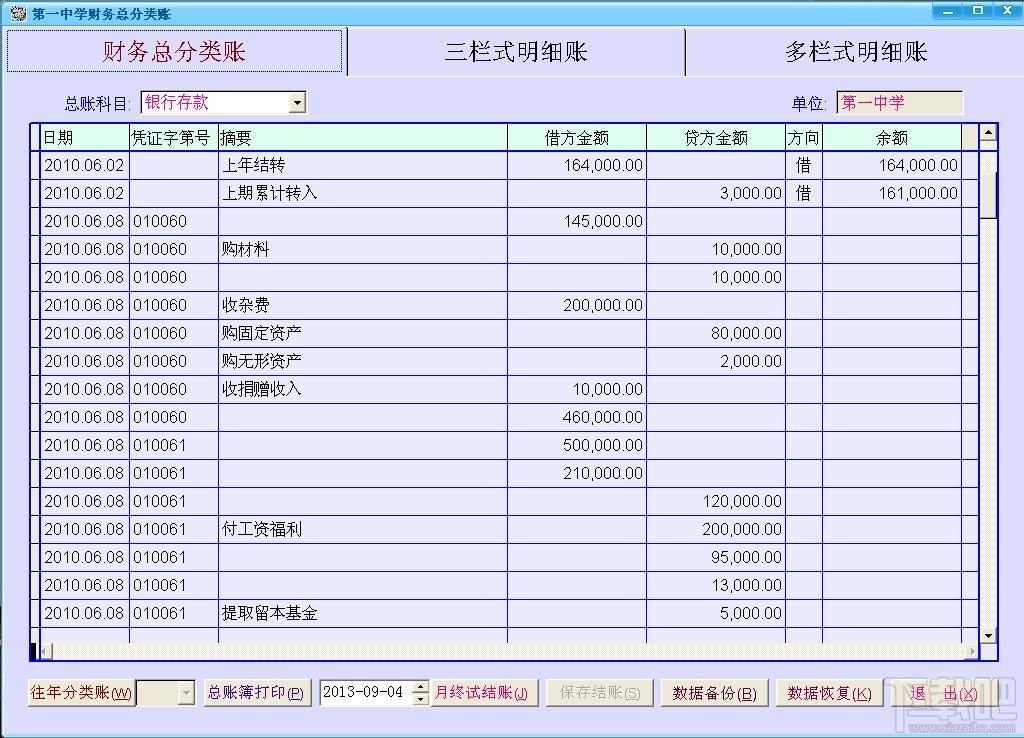This screenshot has width=1024, height=738.
Task: Click the balance cell 164,000.00
Action: pyautogui.click(x=892, y=165)
